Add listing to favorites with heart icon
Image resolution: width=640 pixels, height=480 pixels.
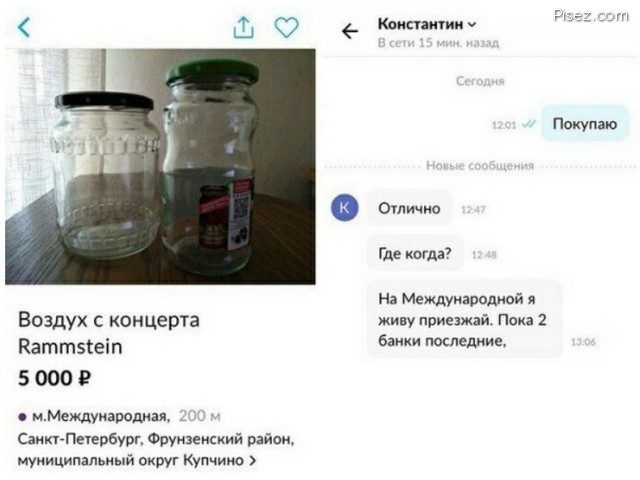[287, 28]
